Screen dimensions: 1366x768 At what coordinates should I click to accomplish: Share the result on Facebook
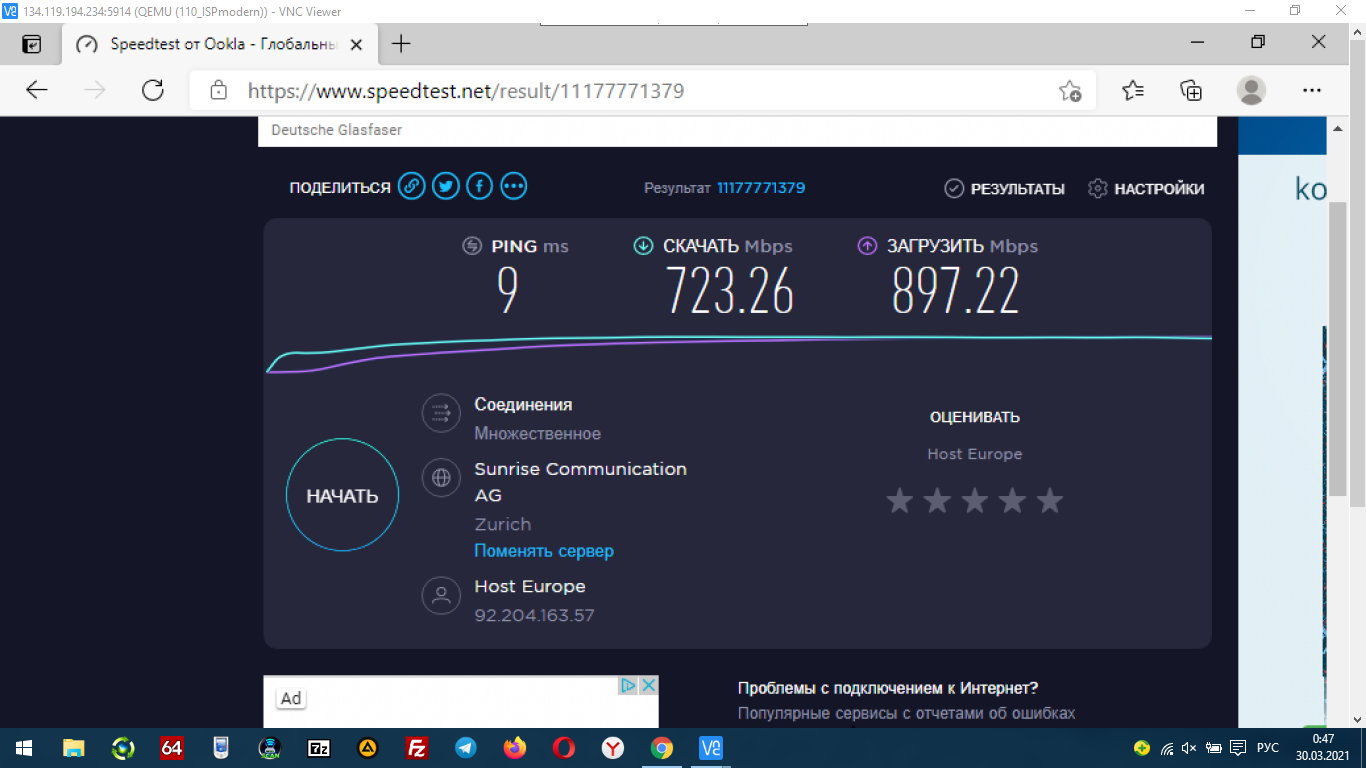click(480, 186)
